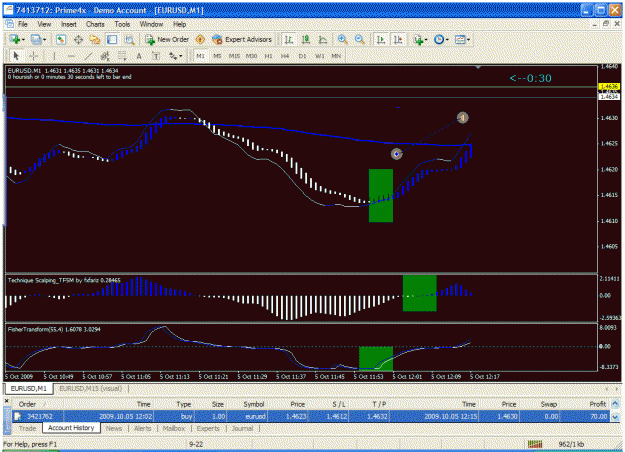The image size is (625, 452).
Task: Select the vertical line drawing tool
Action: 54,56
